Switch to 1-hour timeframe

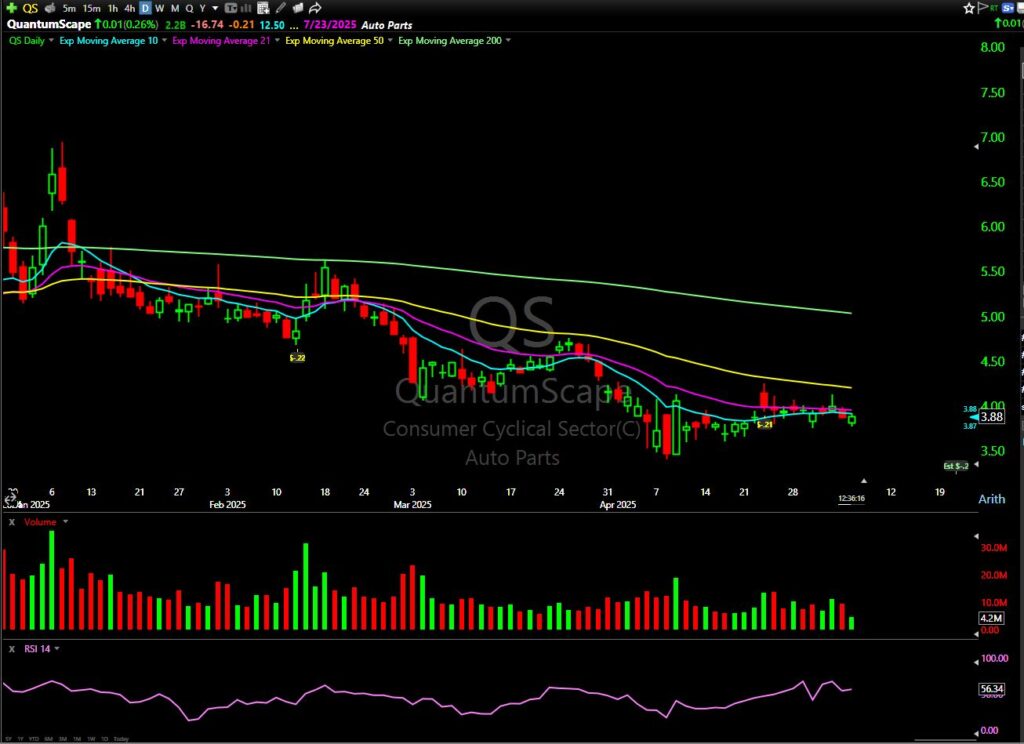[x=113, y=8]
